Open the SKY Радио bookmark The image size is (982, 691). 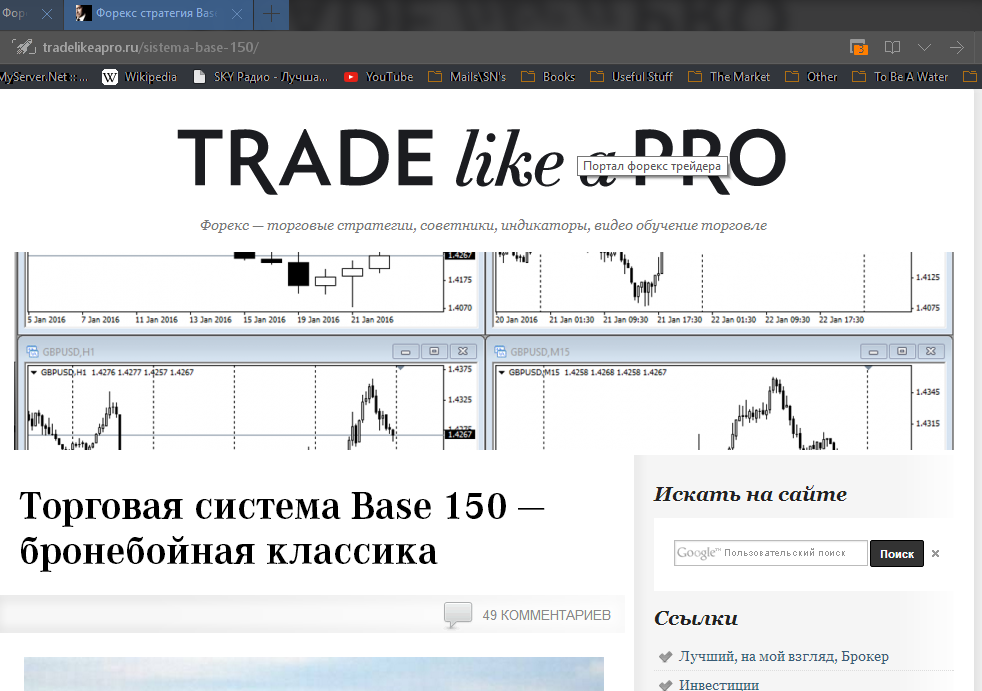coord(261,76)
